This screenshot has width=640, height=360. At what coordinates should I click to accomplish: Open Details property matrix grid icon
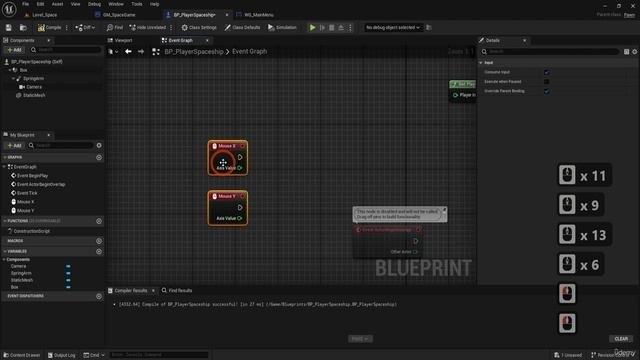pyautogui.click(x=626, y=51)
